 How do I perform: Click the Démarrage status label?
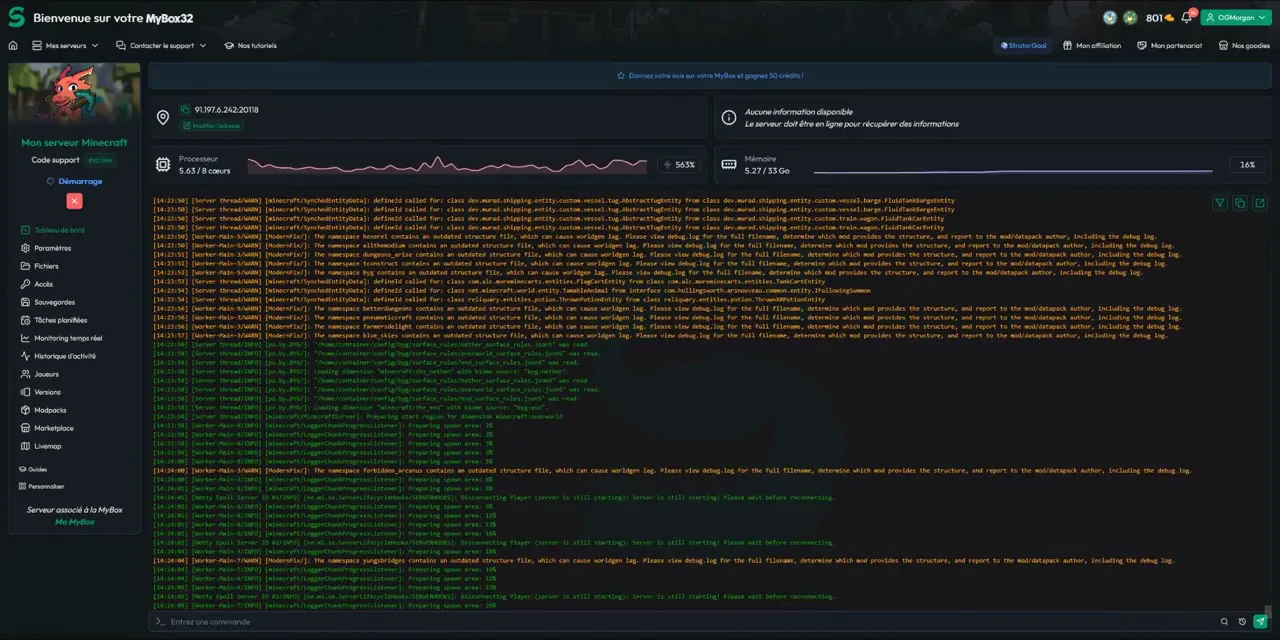(x=74, y=182)
